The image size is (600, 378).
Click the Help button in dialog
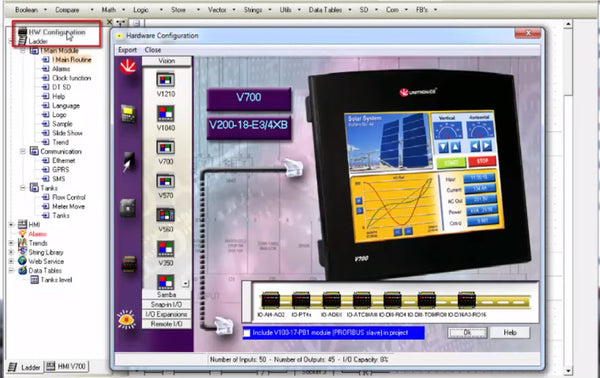[x=510, y=333]
